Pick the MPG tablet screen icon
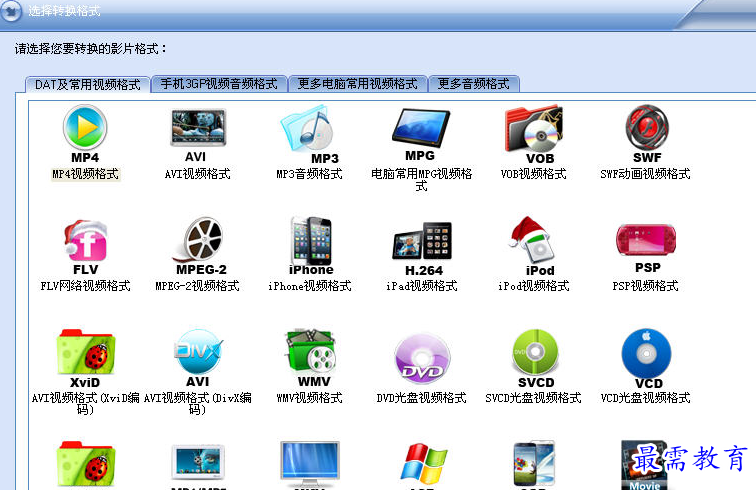This screenshot has width=756, height=490. (x=421, y=128)
